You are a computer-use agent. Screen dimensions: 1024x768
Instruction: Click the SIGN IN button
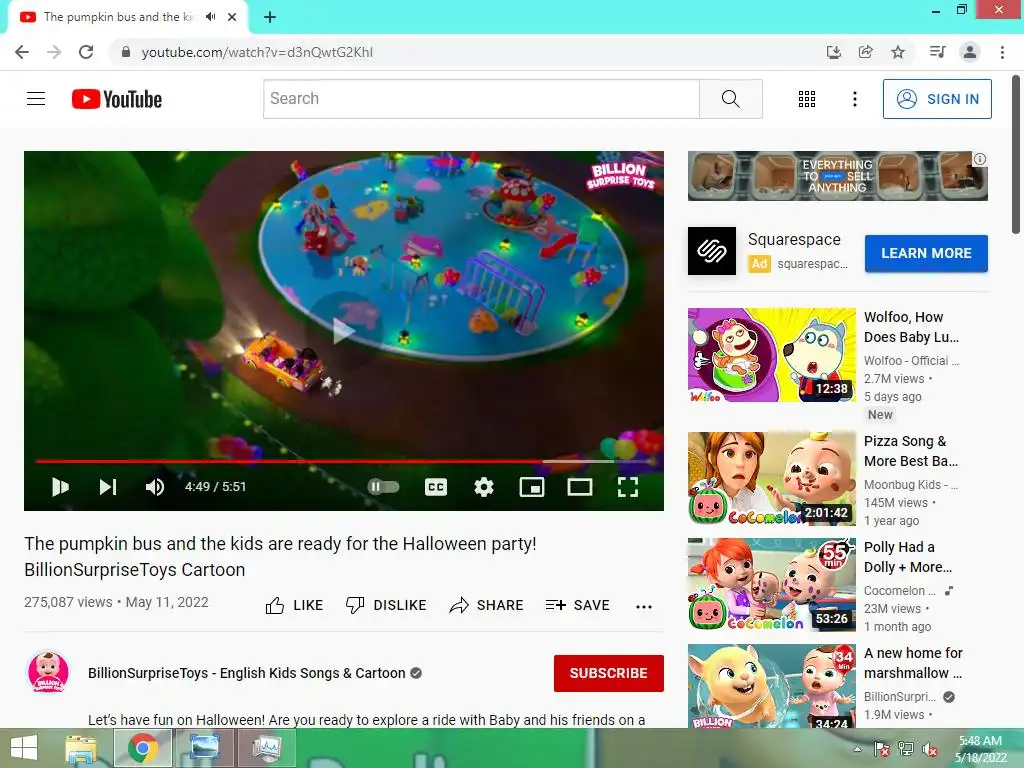[937, 99]
